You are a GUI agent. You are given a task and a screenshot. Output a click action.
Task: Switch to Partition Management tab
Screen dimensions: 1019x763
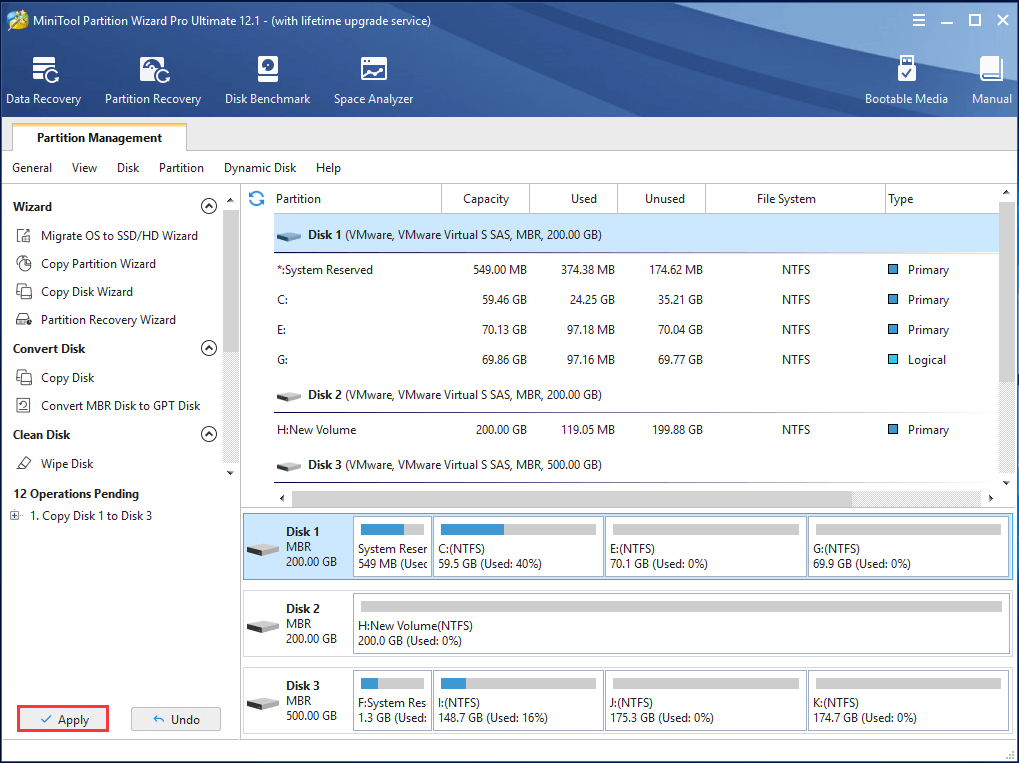click(99, 138)
